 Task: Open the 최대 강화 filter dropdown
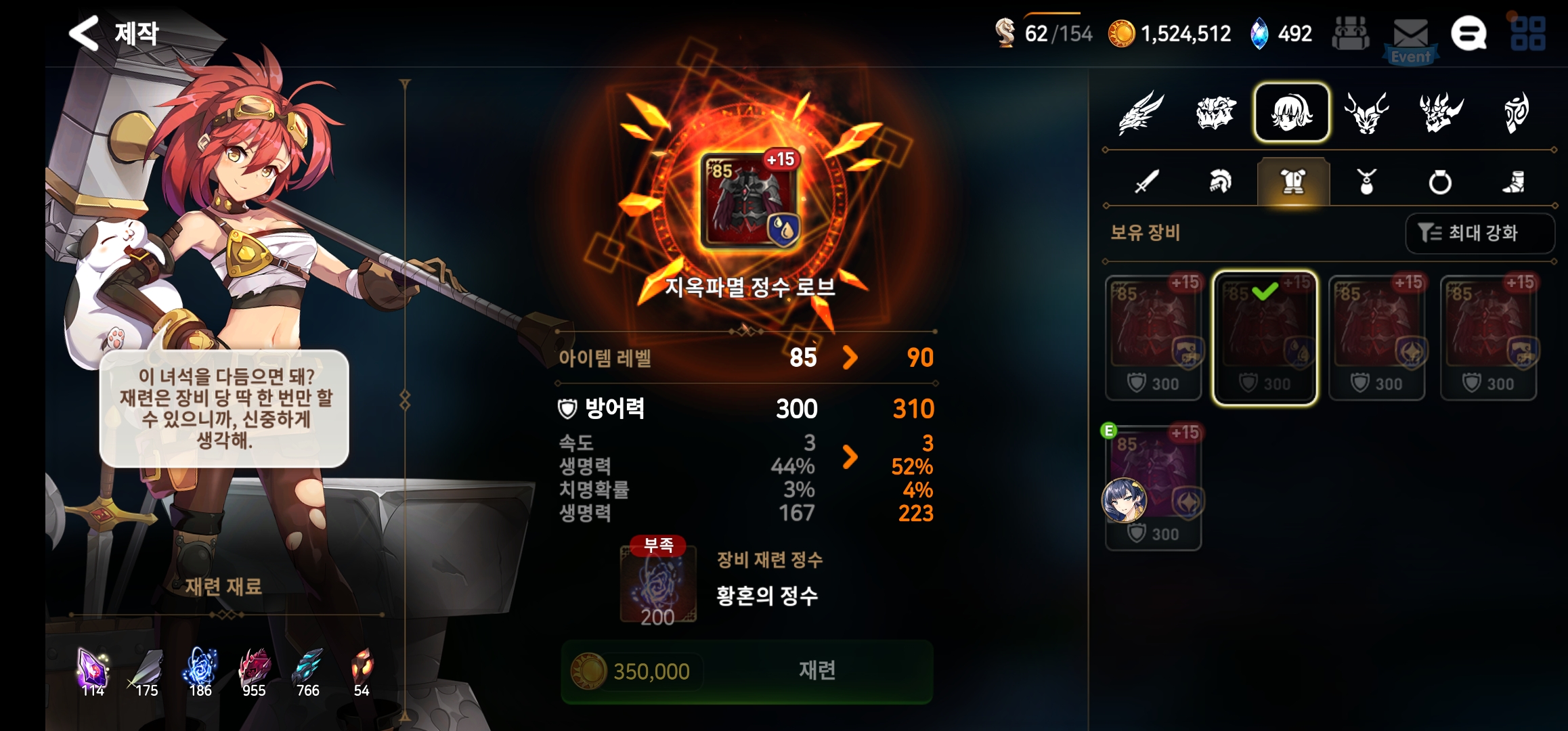coord(1479,233)
